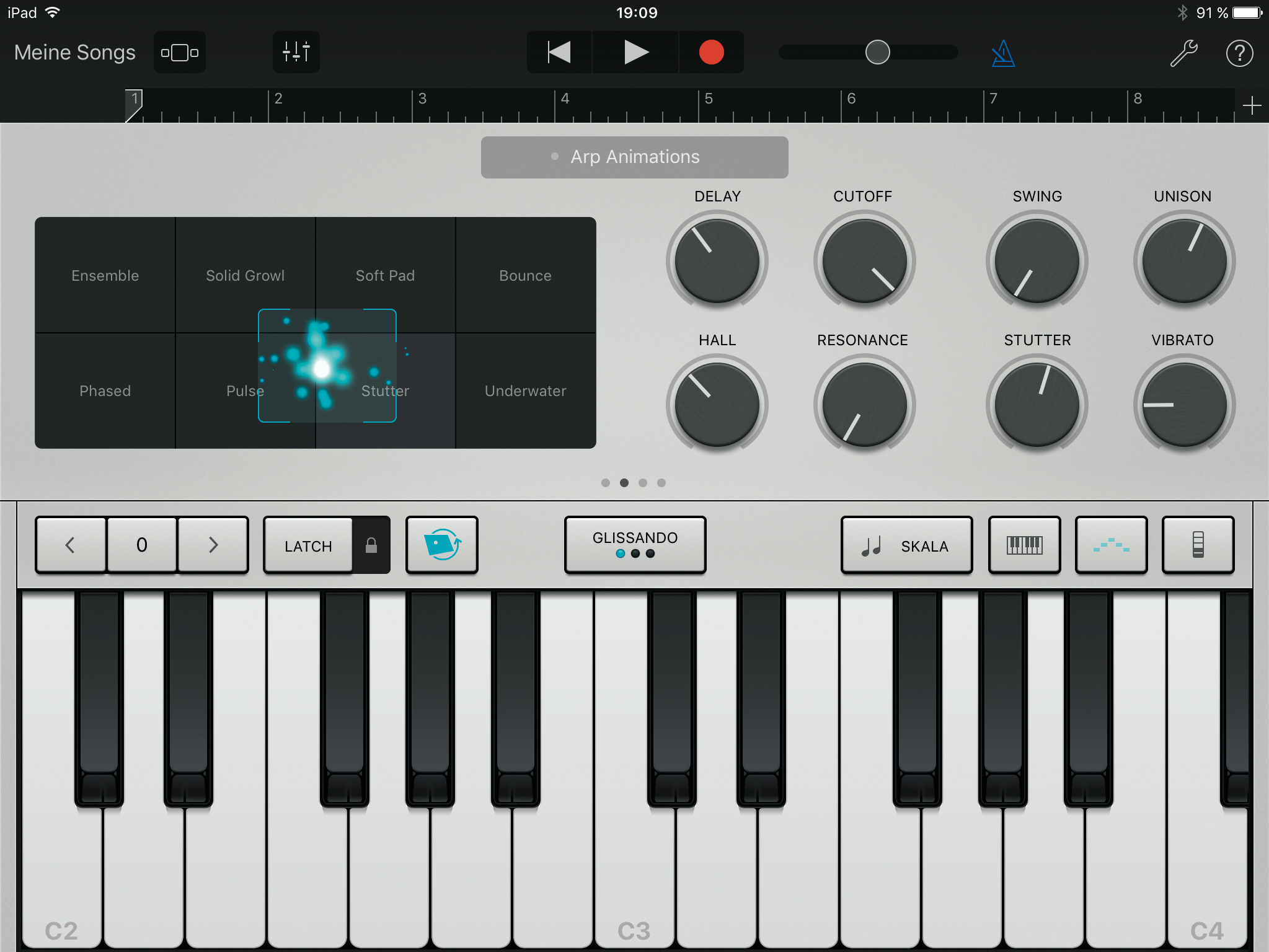
Task: Open the keyboard layout icon
Action: [x=1024, y=545]
